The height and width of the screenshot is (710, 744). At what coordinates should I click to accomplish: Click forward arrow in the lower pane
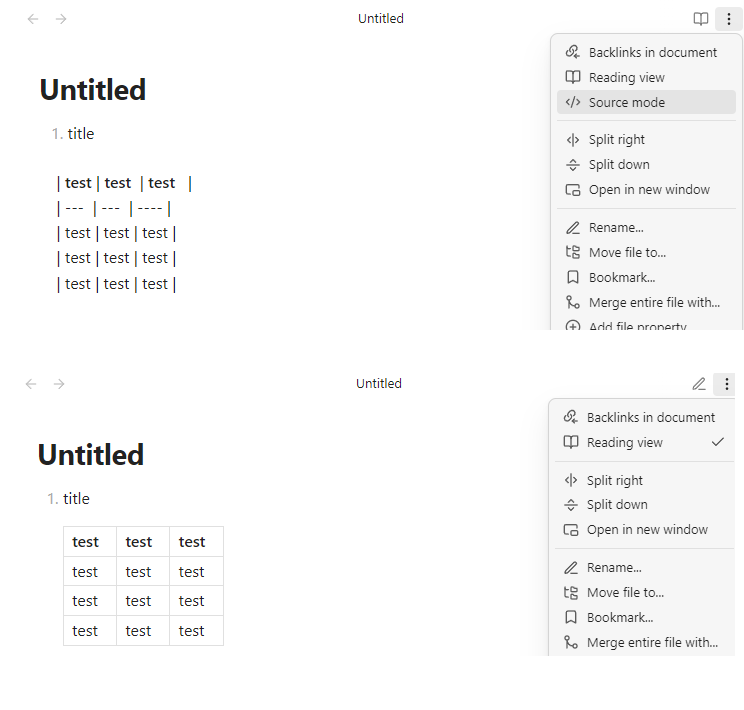tap(59, 384)
